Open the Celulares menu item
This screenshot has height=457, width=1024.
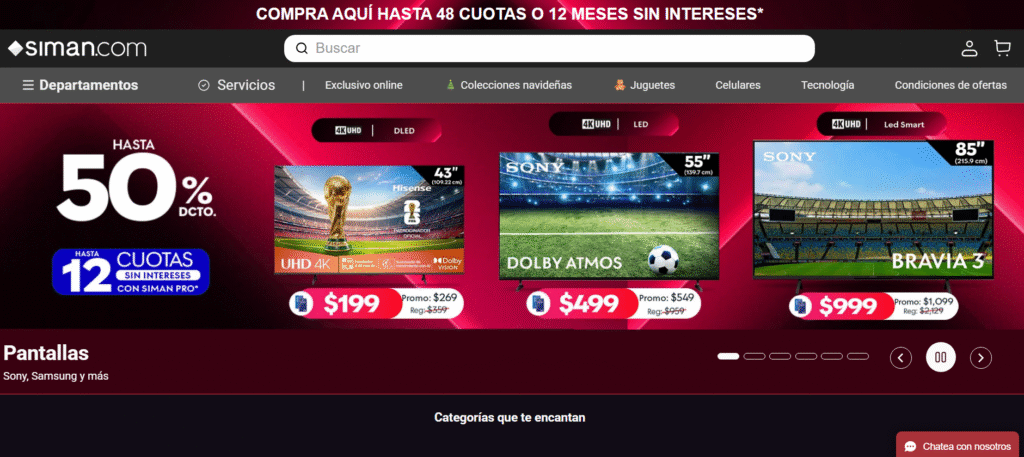point(738,86)
